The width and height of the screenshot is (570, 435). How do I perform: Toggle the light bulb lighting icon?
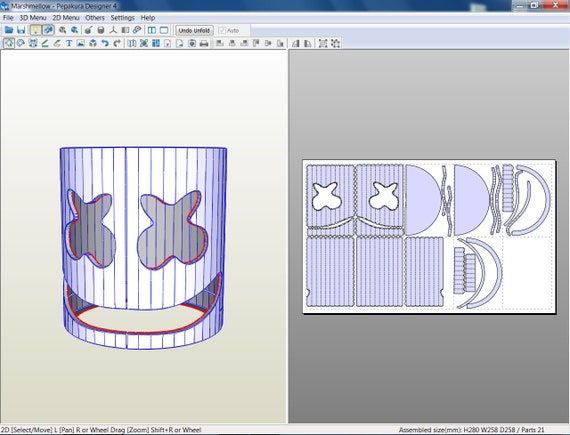click(x=36, y=30)
